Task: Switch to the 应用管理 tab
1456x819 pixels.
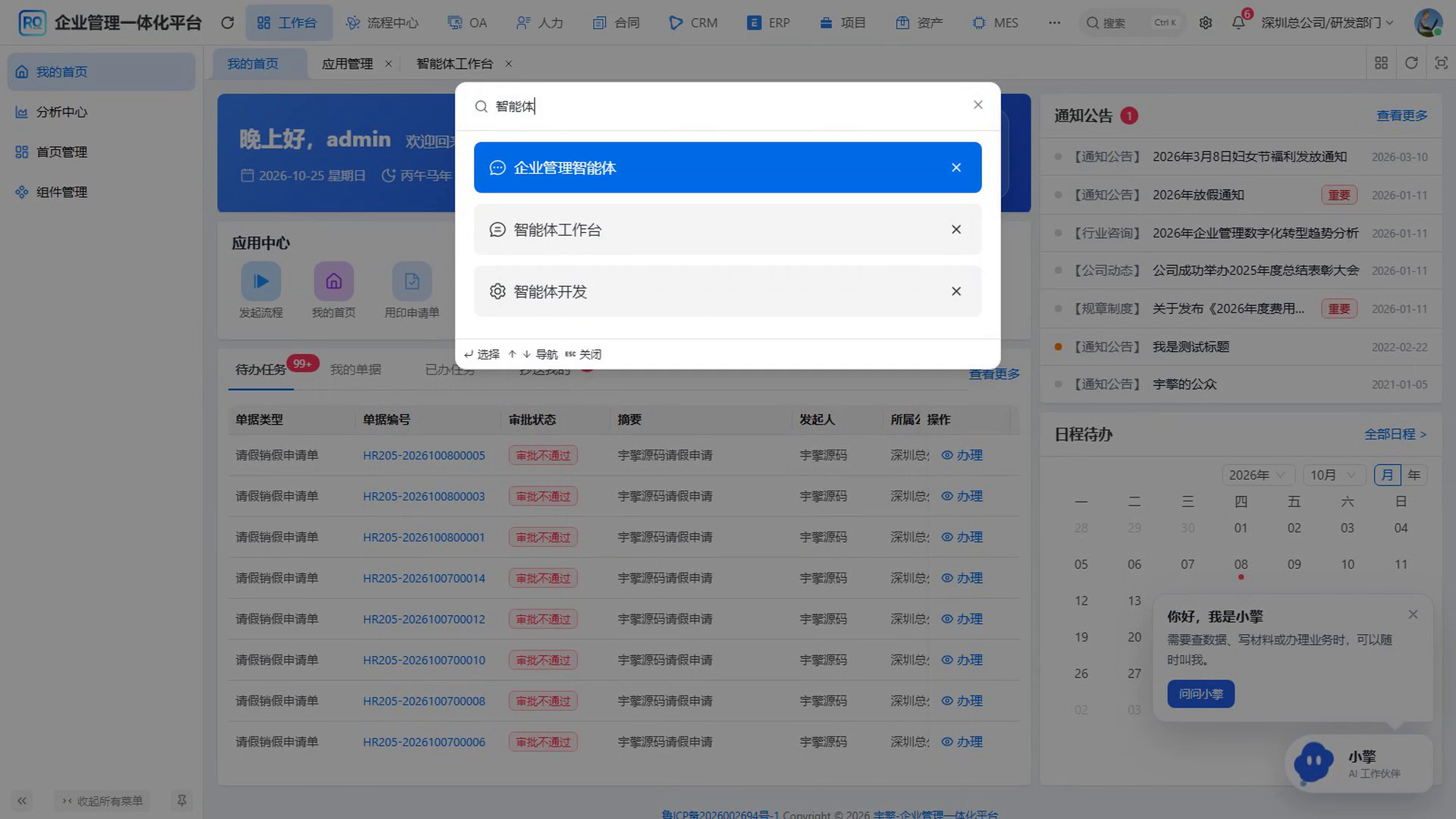Action: [347, 64]
